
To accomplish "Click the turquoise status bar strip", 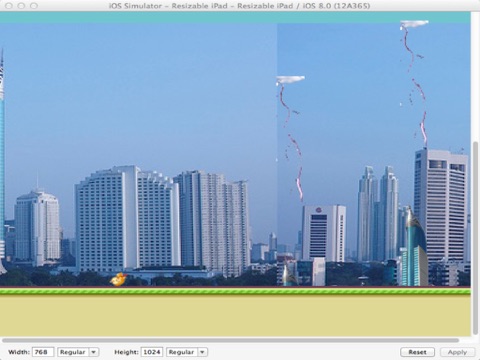I will 235,17.
